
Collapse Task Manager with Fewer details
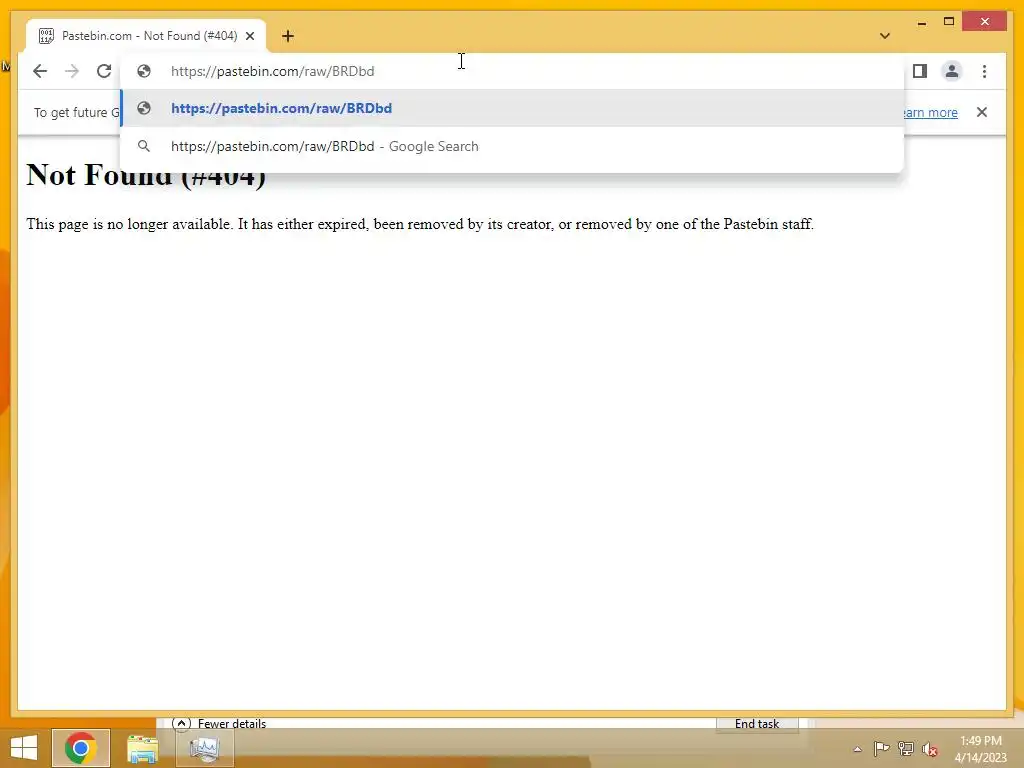pos(219,724)
